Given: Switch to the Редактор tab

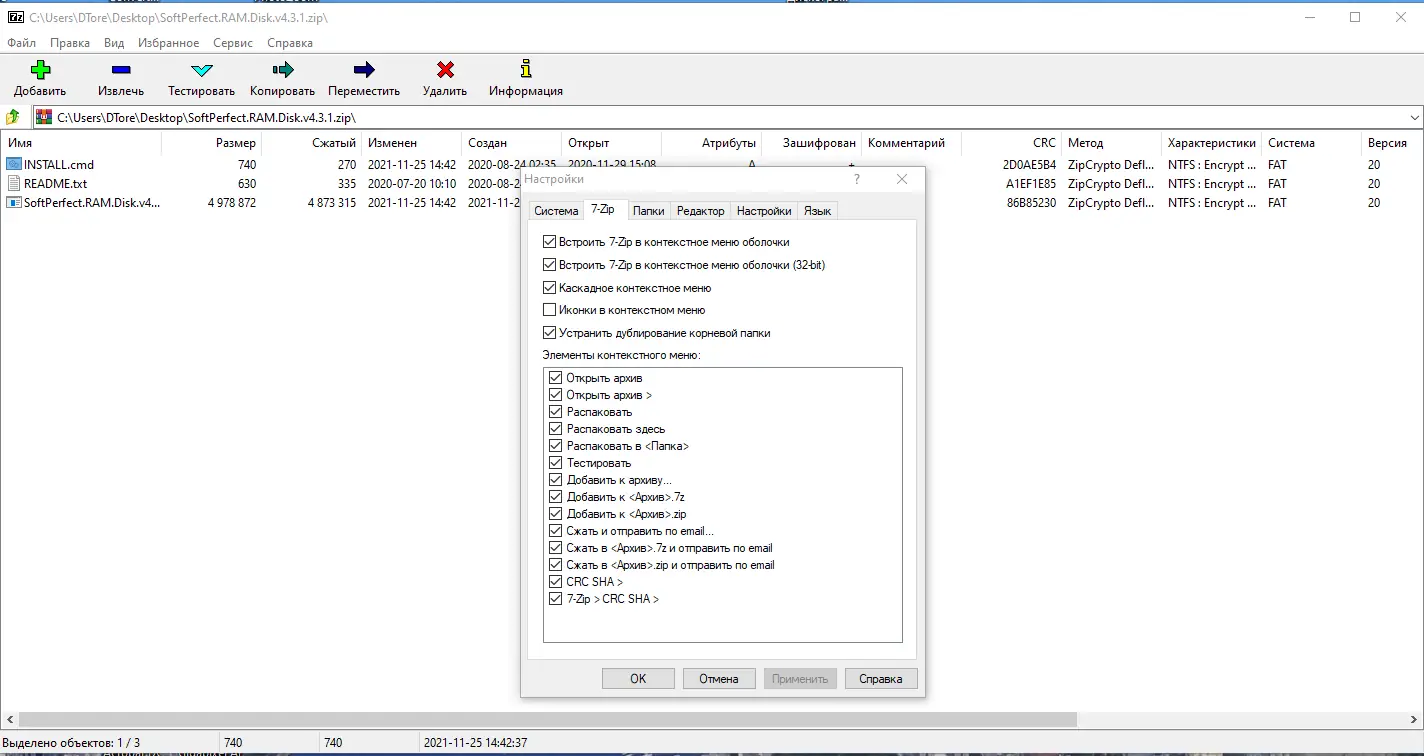Looking at the screenshot, I should [701, 211].
